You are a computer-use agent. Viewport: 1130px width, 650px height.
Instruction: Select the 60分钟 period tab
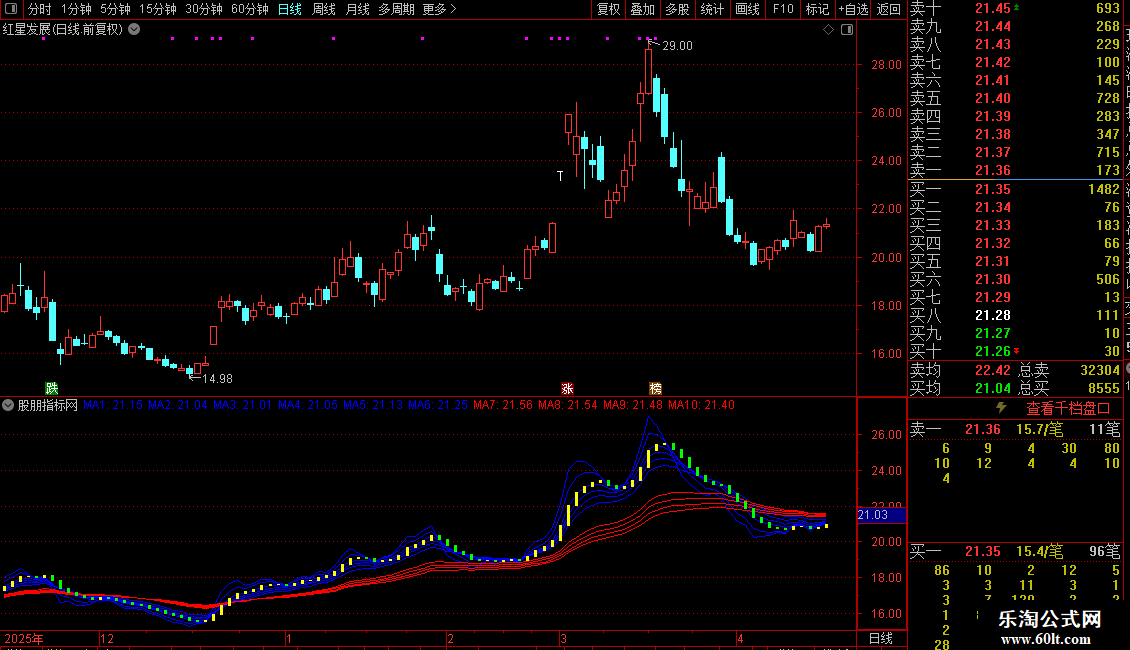250,9
